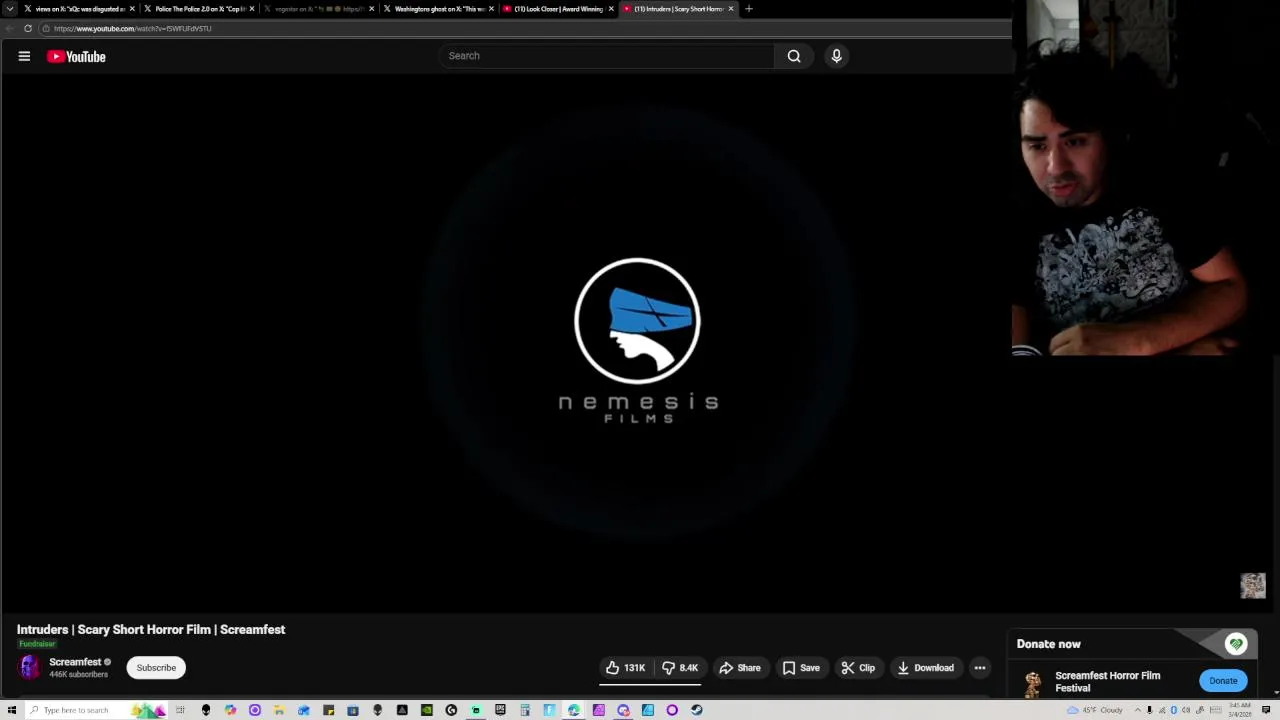This screenshot has width=1280, height=720.
Task: Click the Fundraiser label under title
Action: pos(37,644)
